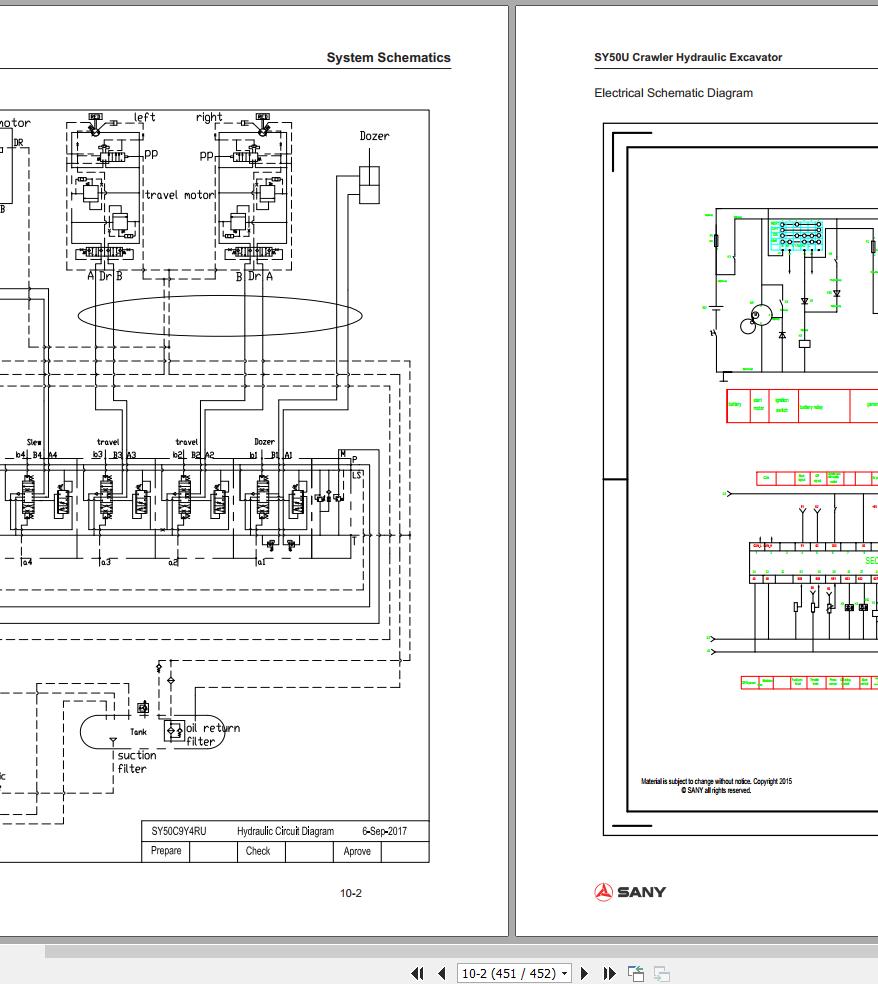
Task: Click the 'oil return filter' label
Action: (x=213, y=734)
